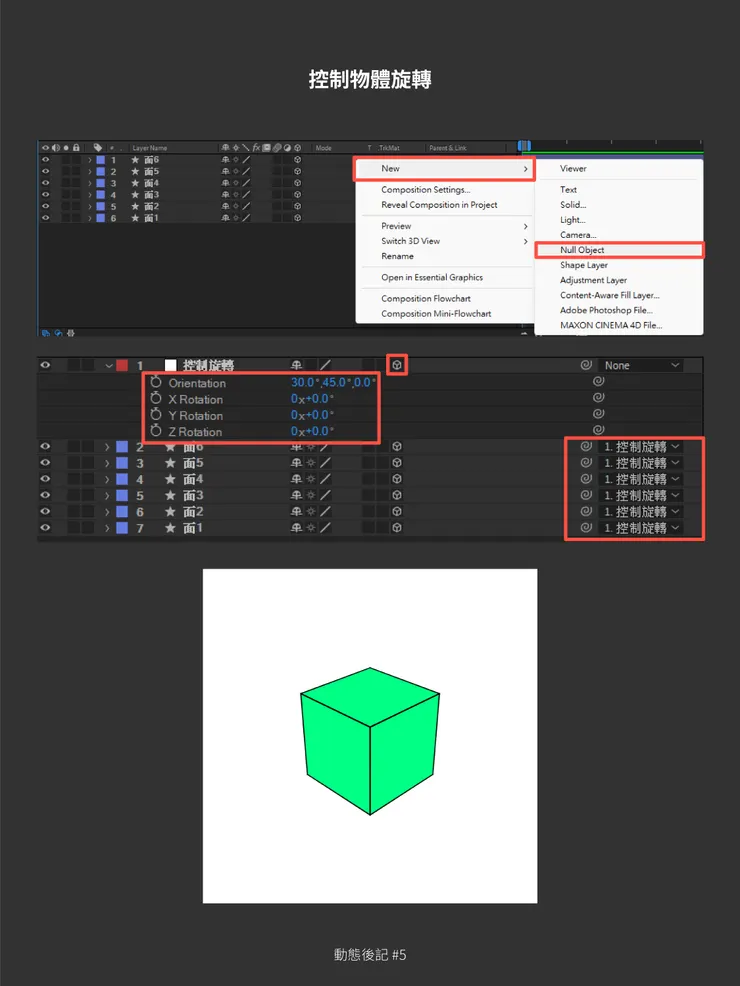Enable the Y Rotation stopwatch icon

click(156, 415)
